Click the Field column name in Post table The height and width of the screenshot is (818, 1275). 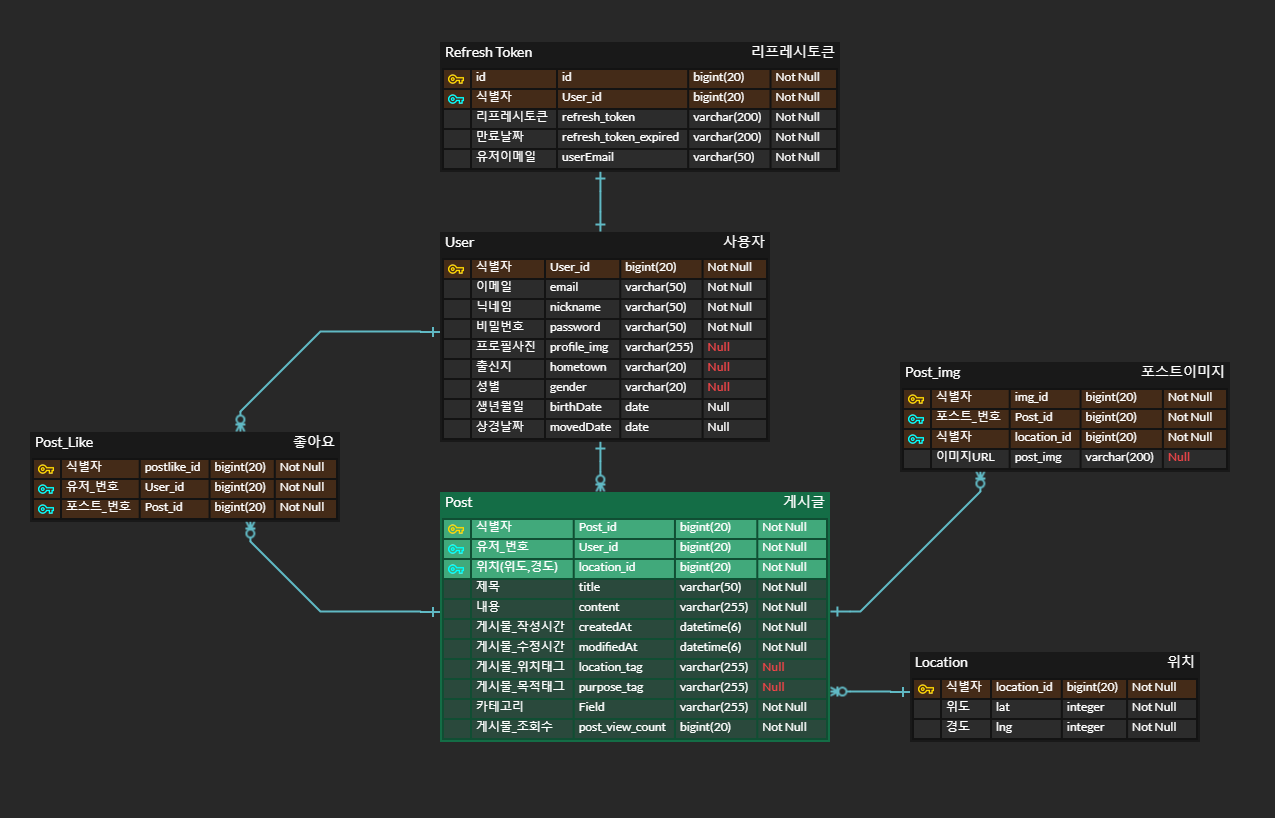[x=591, y=707]
